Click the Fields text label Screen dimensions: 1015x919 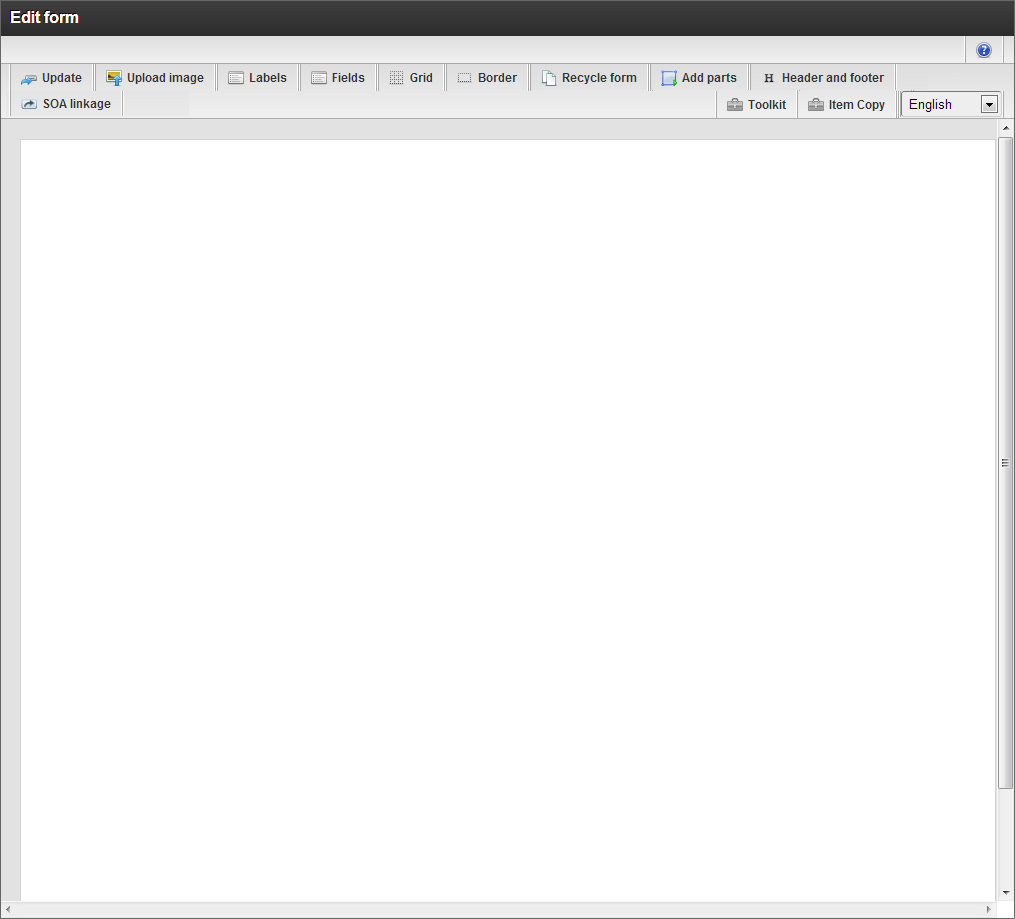(x=348, y=78)
